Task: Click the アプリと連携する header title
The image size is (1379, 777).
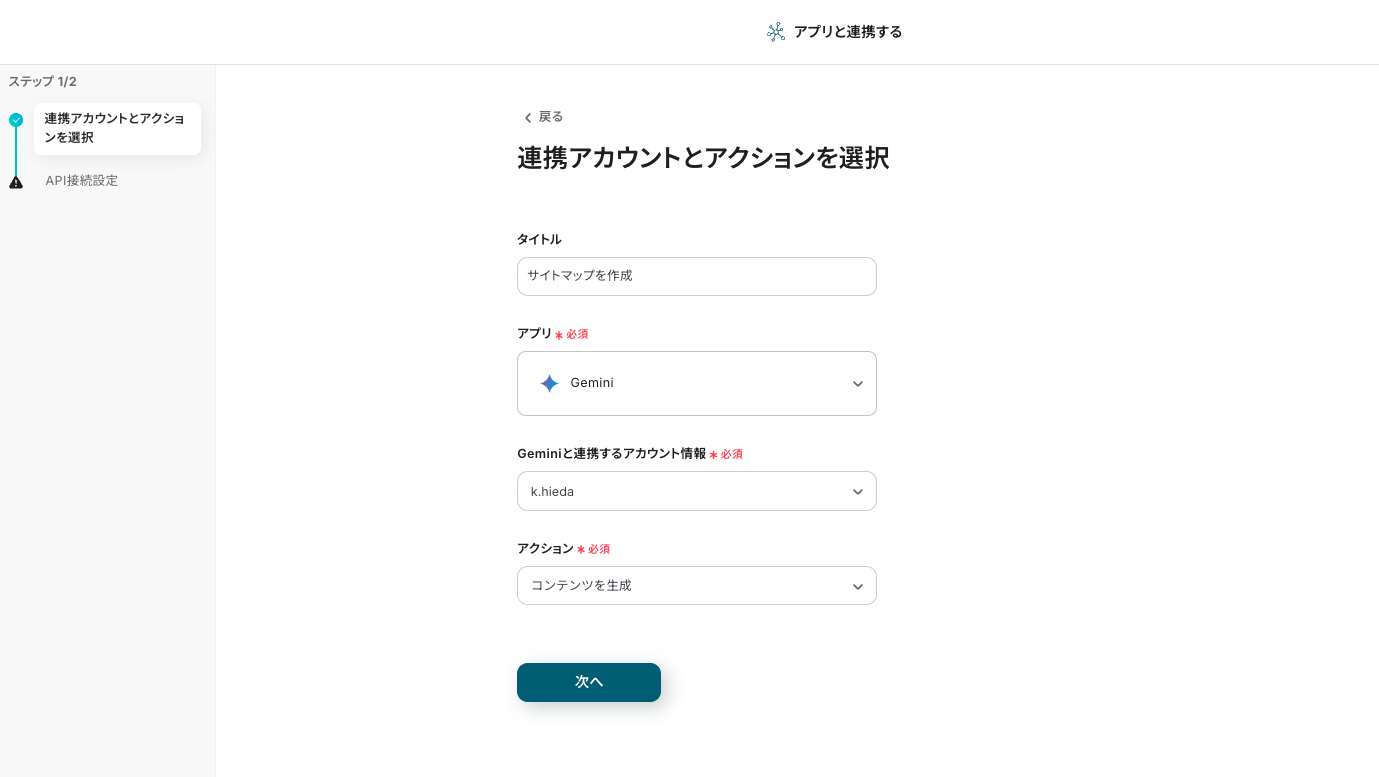Action: (x=848, y=32)
